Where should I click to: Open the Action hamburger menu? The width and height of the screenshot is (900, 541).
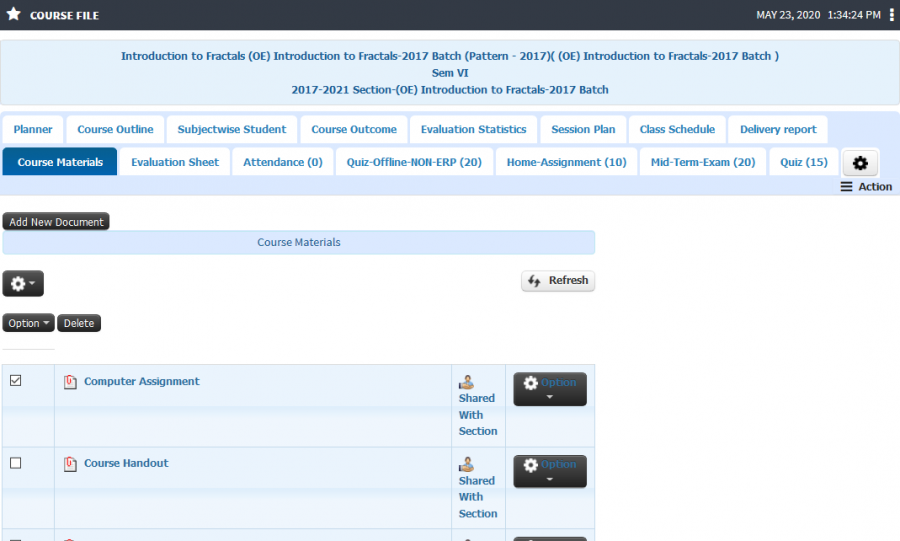click(866, 186)
